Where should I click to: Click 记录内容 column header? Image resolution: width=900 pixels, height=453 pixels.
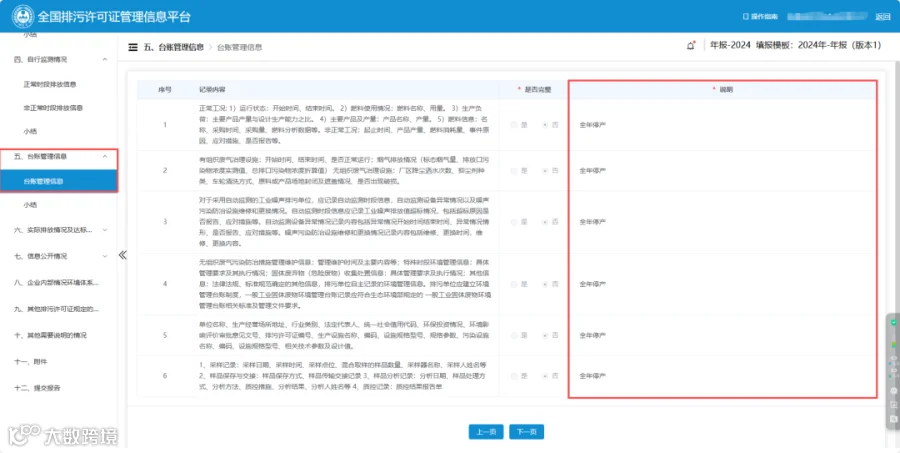(x=212, y=90)
